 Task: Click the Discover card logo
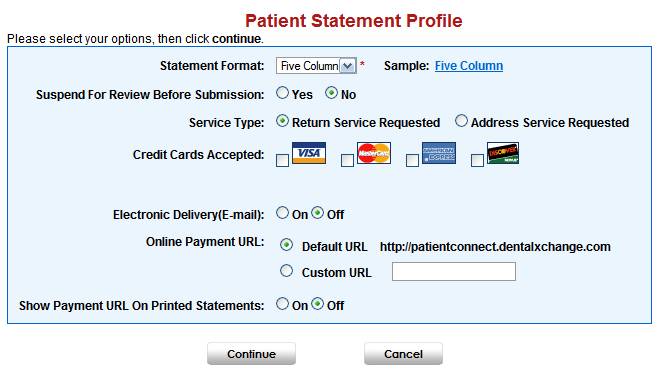point(503,153)
